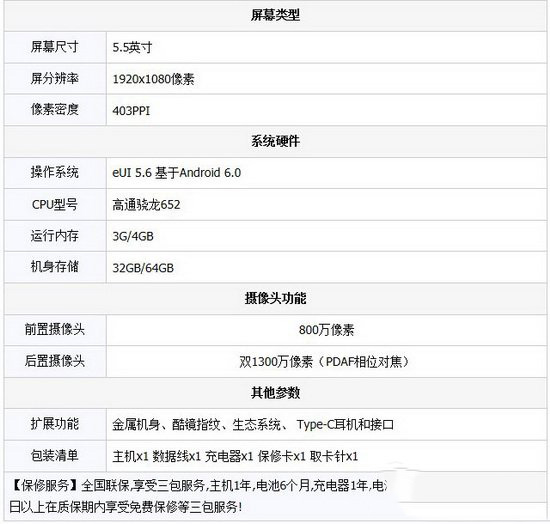550x524 pixels.
Task: Select the 像素密度 label cell
Action: 55,110
